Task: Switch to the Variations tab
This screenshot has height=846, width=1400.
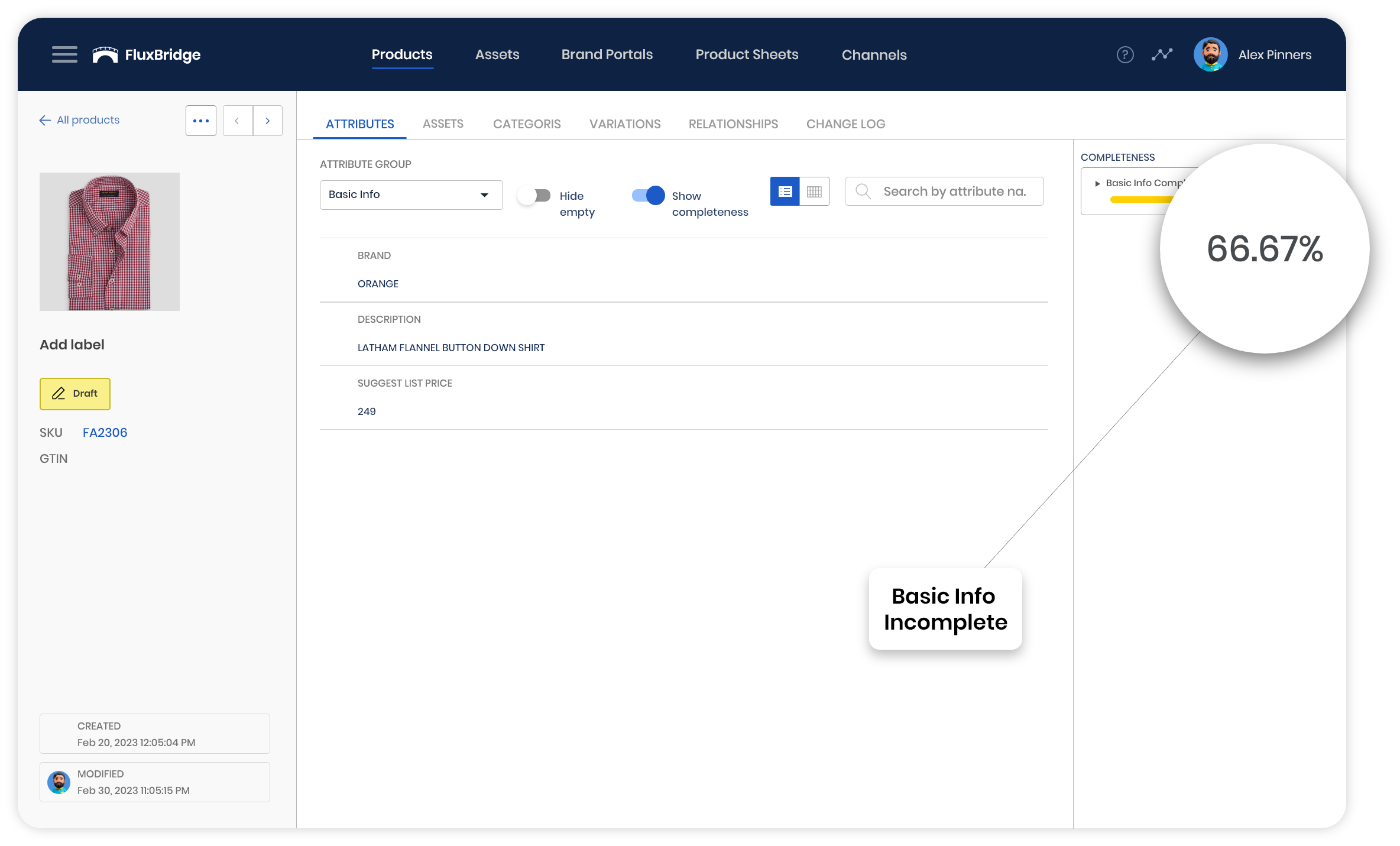Action: tap(624, 124)
